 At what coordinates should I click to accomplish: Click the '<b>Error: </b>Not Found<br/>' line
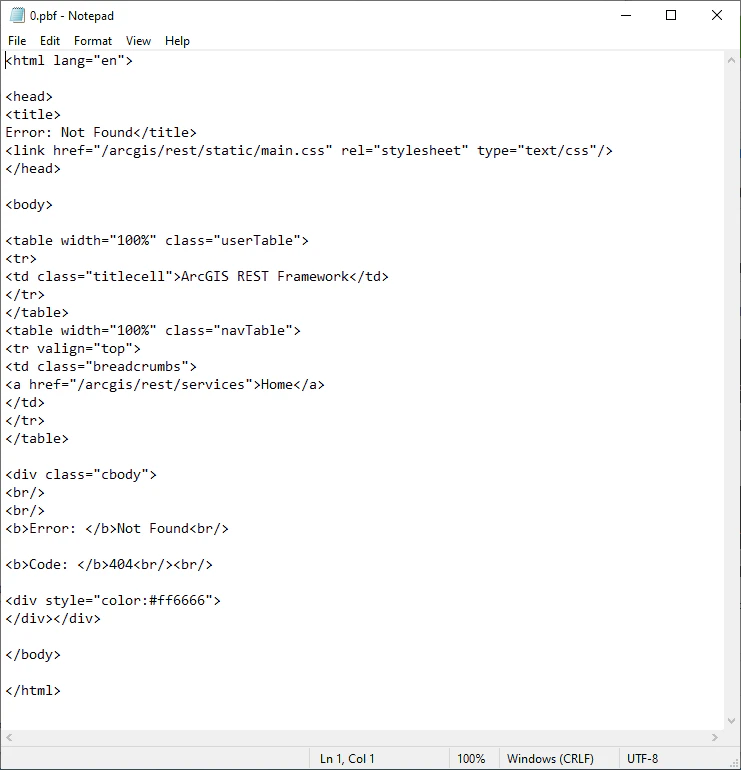coord(117,528)
